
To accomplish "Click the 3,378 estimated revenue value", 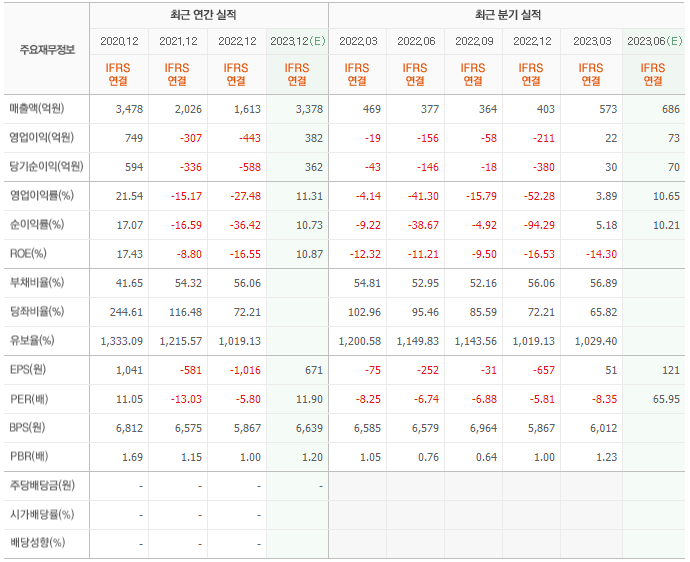I will [309, 109].
